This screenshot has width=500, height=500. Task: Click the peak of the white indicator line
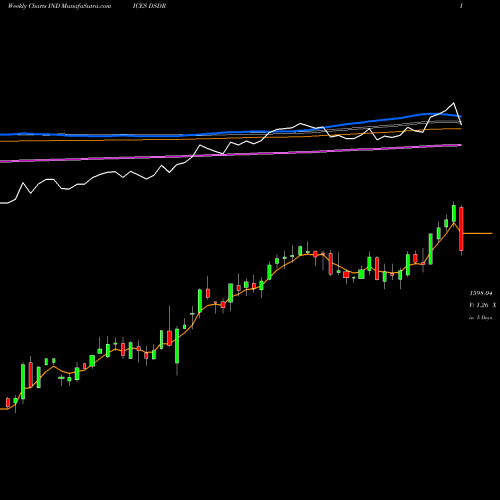point(453,103)
